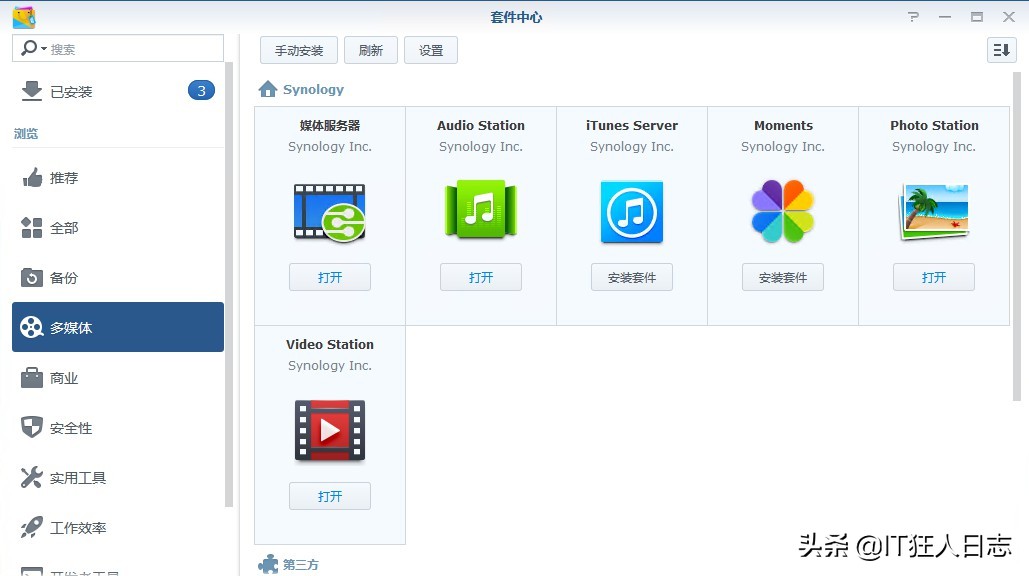Click the 媒体服务器 (Media Server) icon
Image resolution: width=1029 pixels, height=576 pixels.
click(330, 211)
